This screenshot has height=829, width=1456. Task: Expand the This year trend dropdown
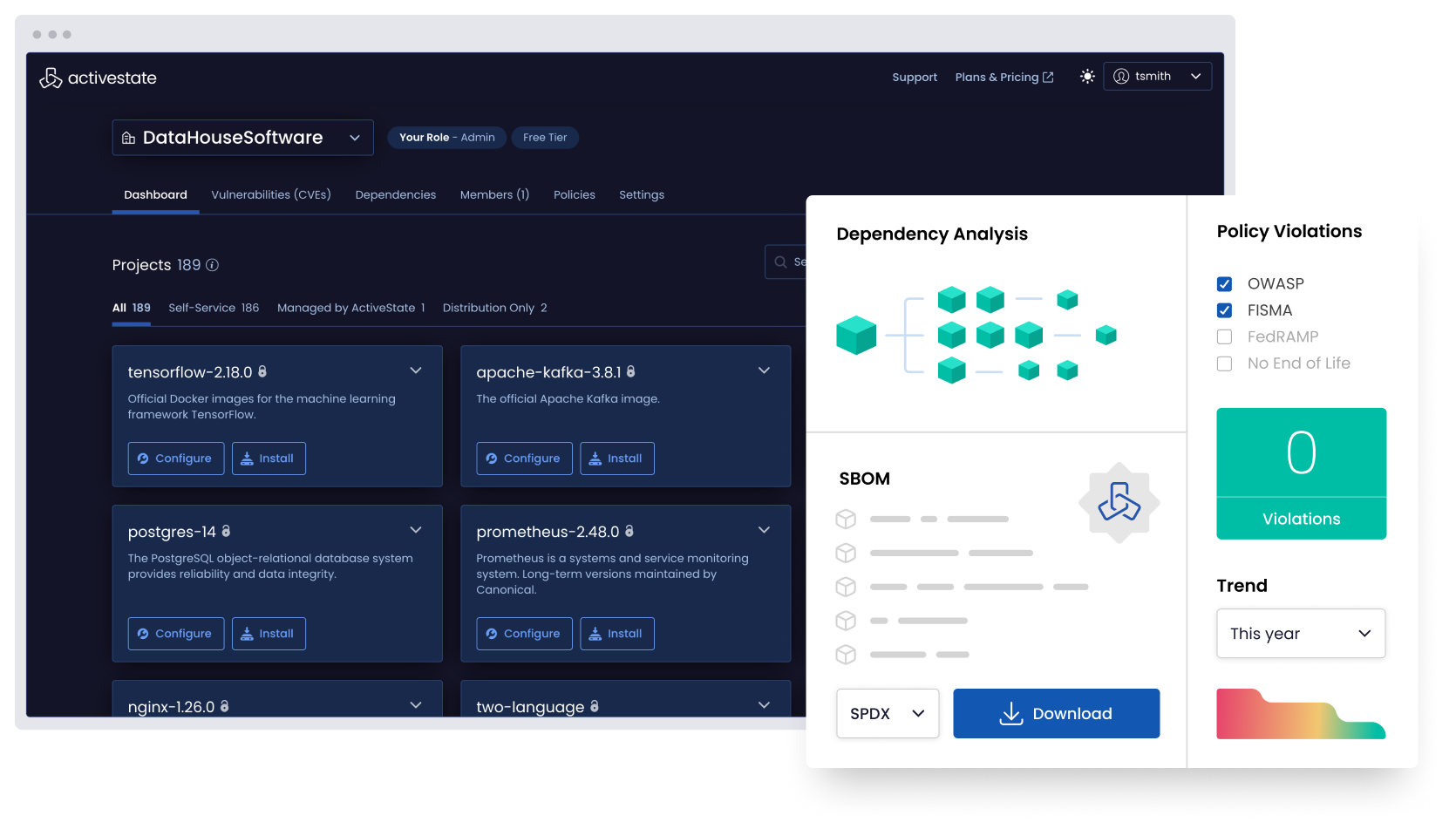pyautogui.click(x=1300, y=634)
